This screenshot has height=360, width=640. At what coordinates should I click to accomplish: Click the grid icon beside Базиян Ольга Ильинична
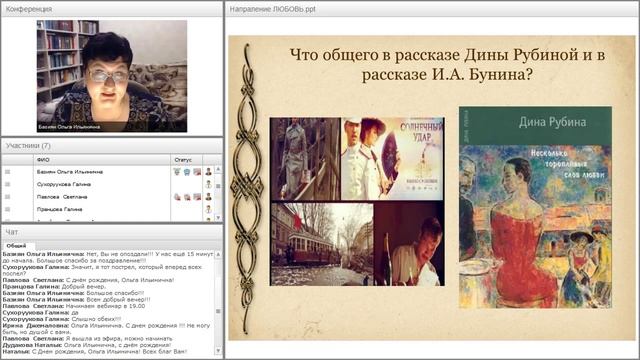7,172
